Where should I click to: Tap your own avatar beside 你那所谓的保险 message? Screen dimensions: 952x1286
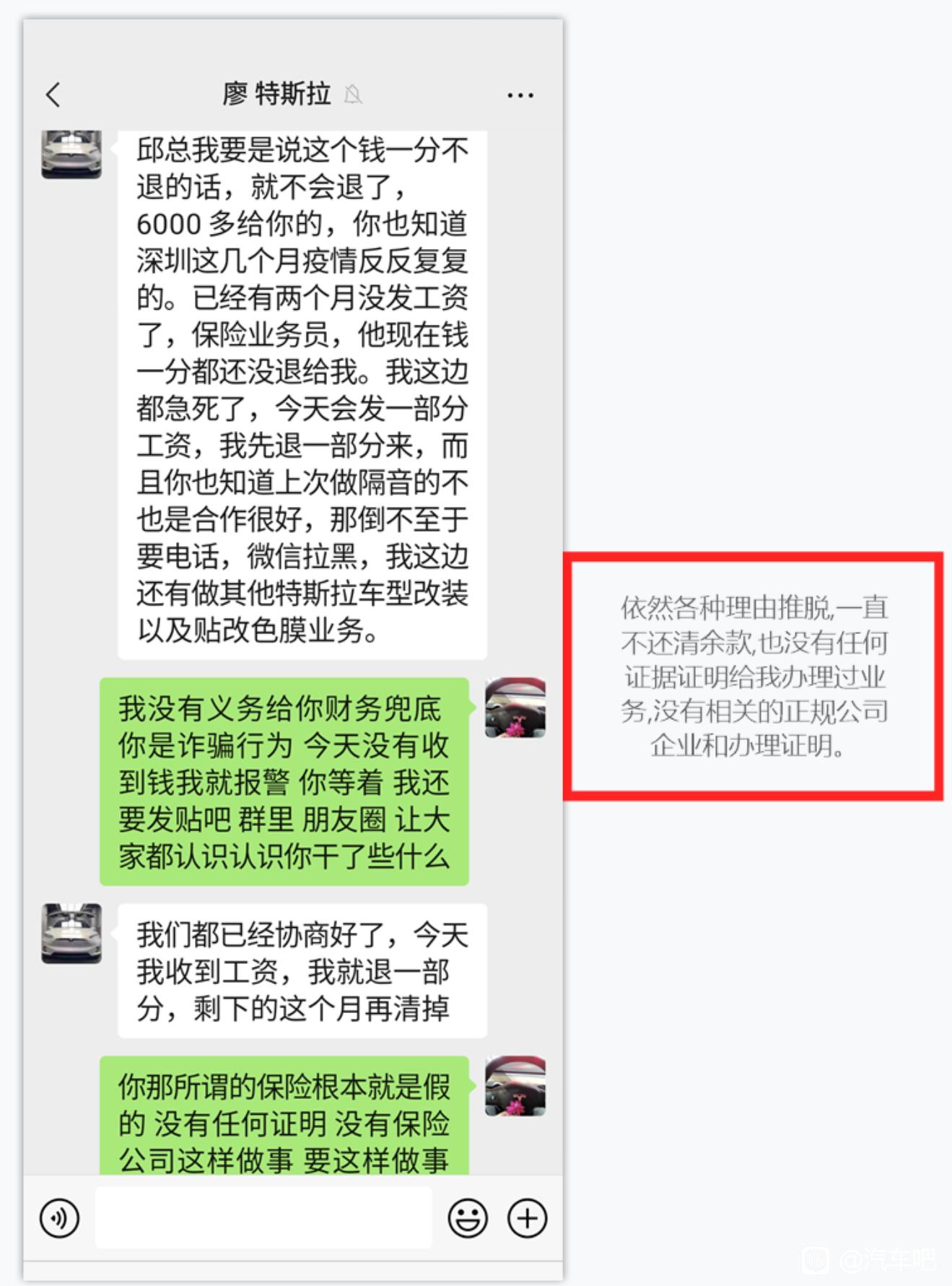(515, 1085)
